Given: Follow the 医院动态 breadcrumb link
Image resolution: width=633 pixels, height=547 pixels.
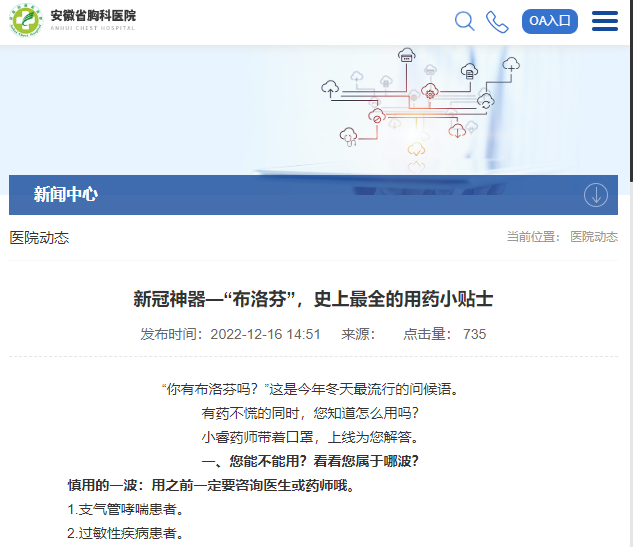Looking at the screenshot, I should [x=594, y=237].
